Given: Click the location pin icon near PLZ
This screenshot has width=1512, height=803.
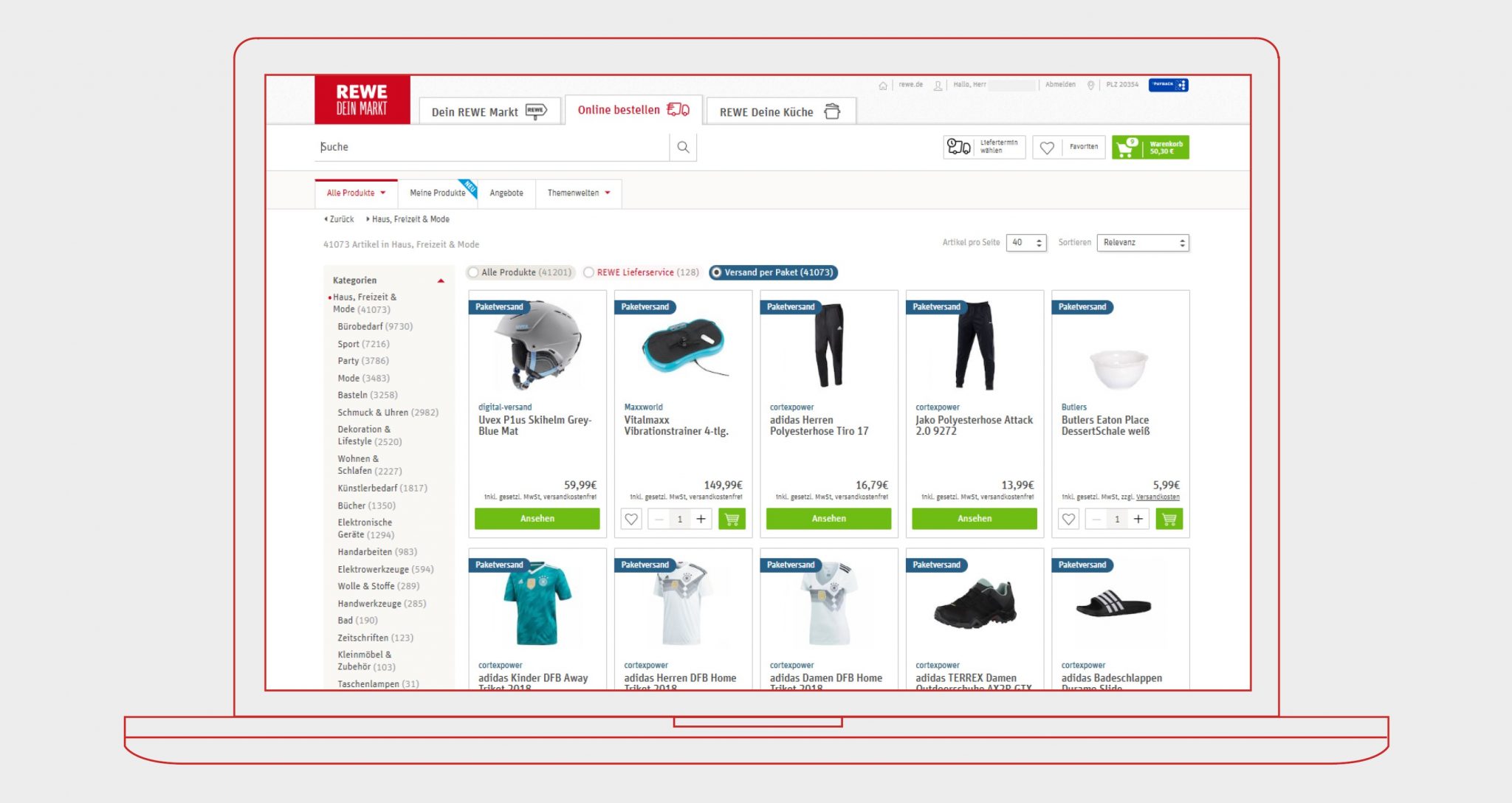Looking at the screenshot, I should tap(1091, 86).
